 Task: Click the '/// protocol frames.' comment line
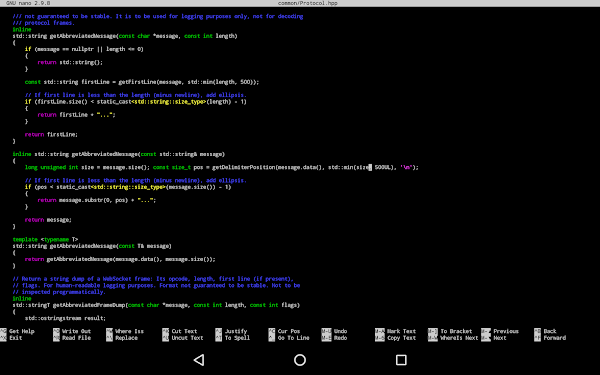click(x=44, y=23)
